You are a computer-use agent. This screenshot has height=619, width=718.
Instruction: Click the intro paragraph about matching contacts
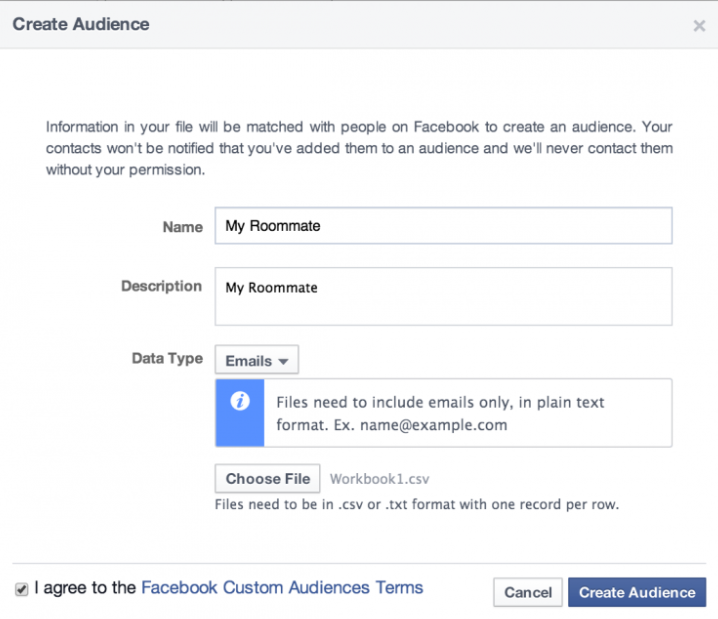pyautogui.click(x=359, y=148)
